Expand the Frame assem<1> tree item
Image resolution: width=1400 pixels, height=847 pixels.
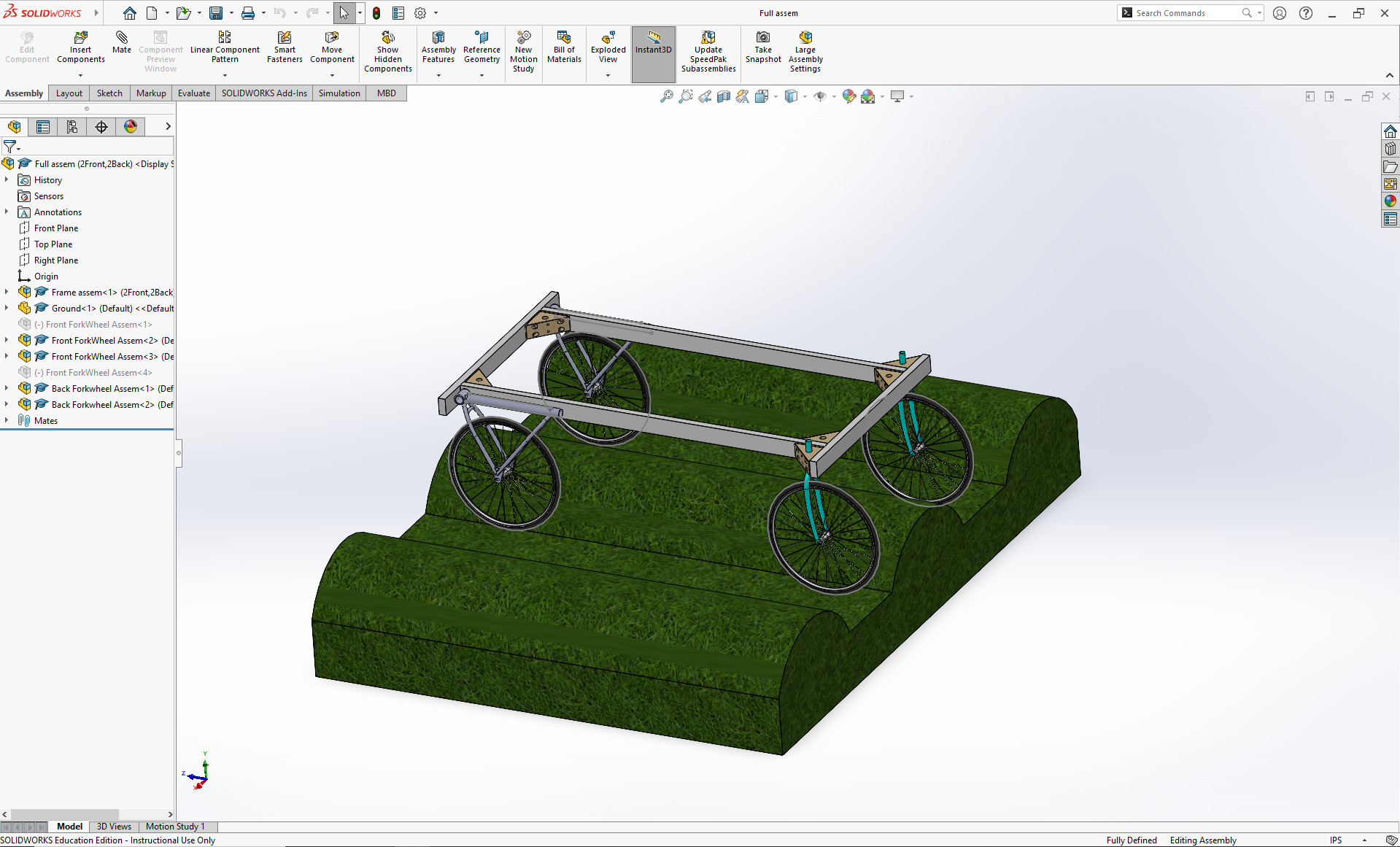click(x=8, y=292)
